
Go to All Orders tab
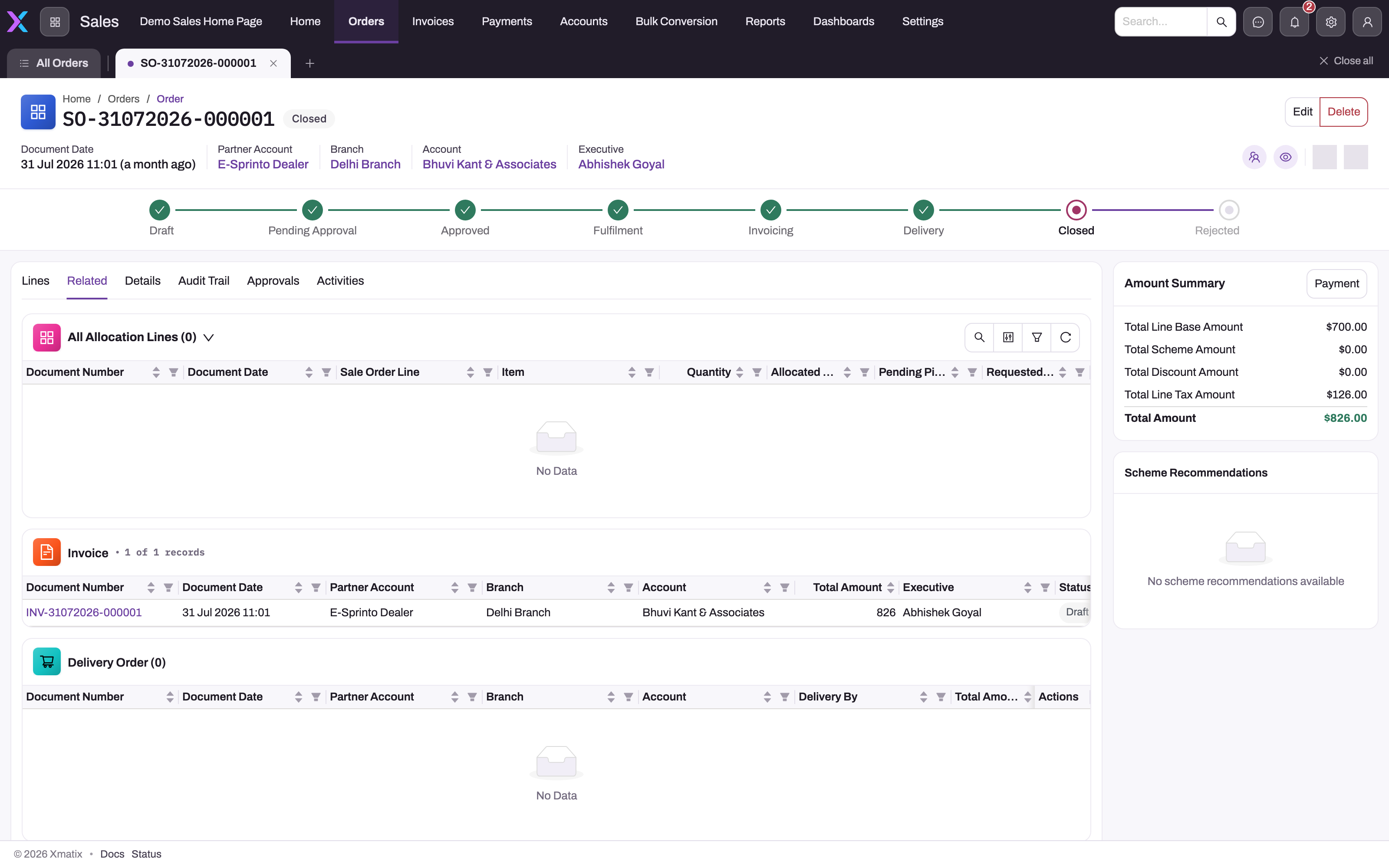(54, 63)
